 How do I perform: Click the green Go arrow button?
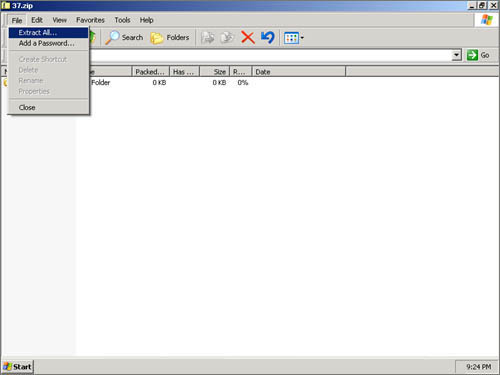click(478, 55)
